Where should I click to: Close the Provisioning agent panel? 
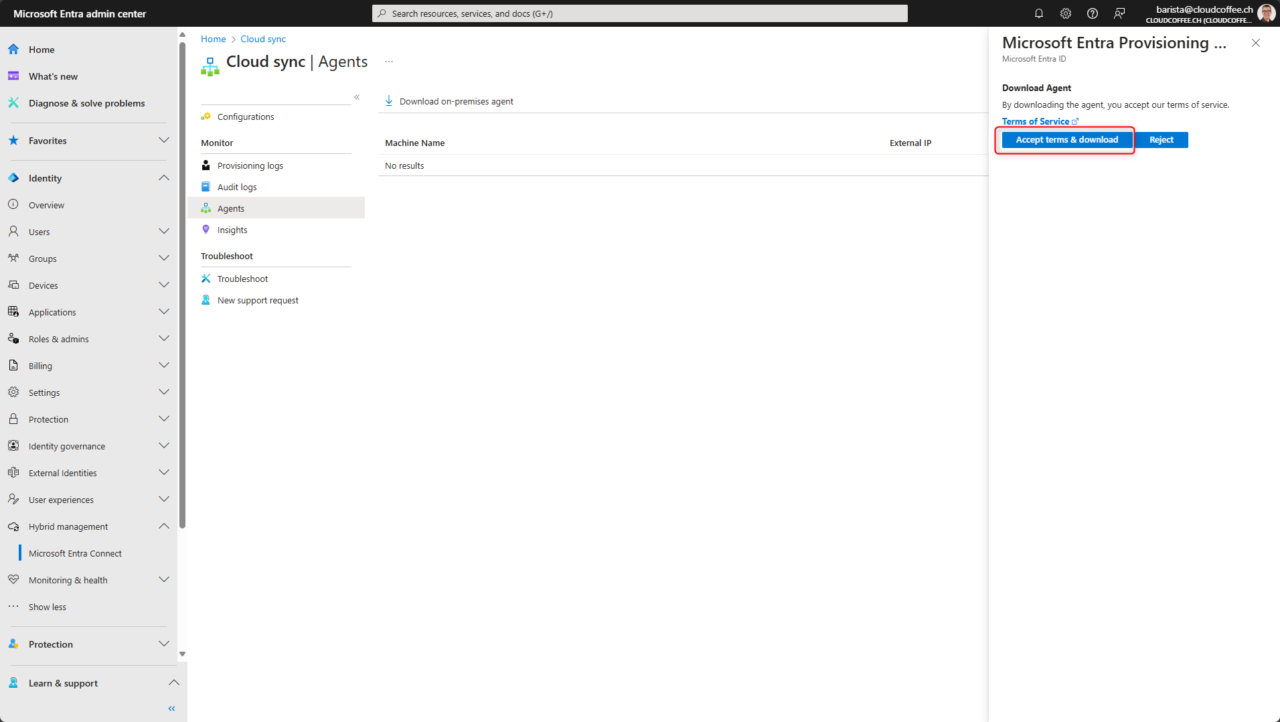click(x=1256, y=43)
